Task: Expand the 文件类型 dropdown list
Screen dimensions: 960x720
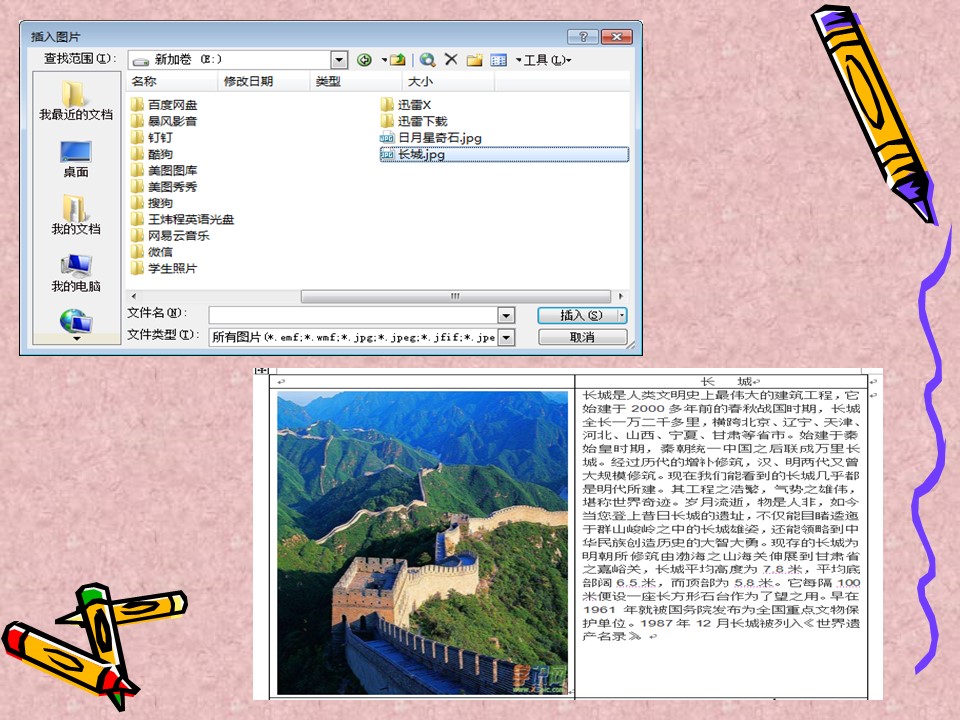Action: tap(506, 337)
